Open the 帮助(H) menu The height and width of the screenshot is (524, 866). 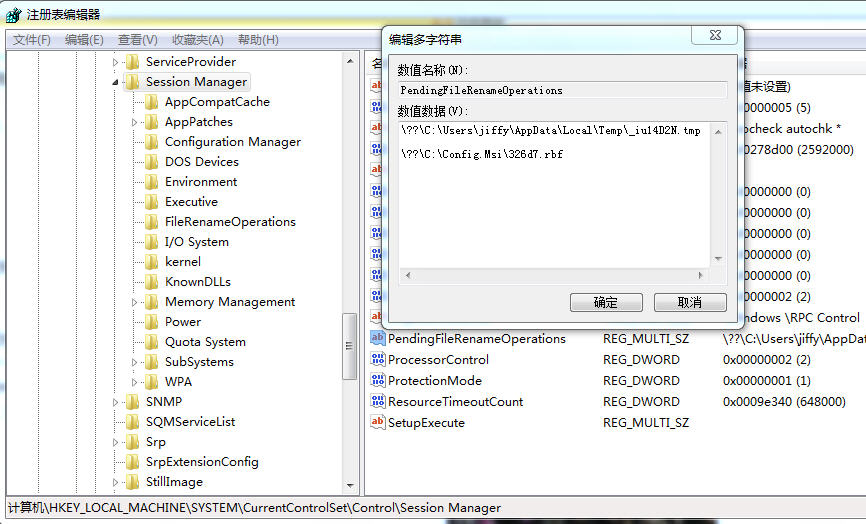click(x=258, y=40)
